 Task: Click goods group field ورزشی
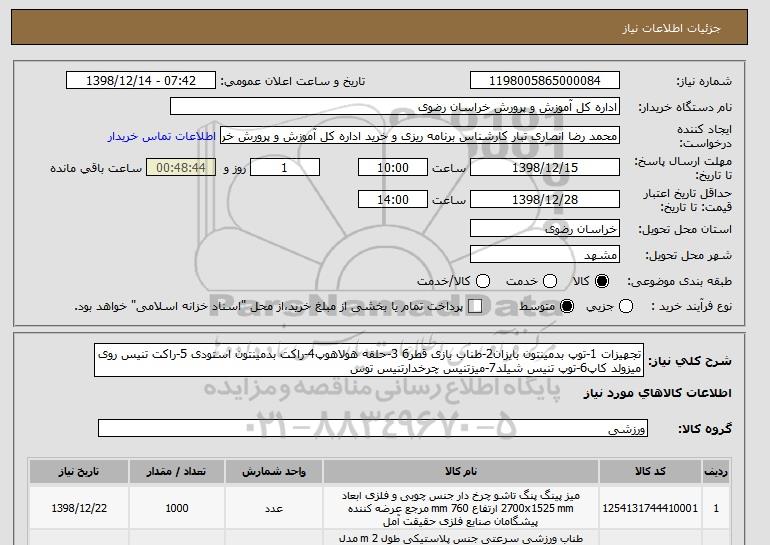click(x=373, y=429)
